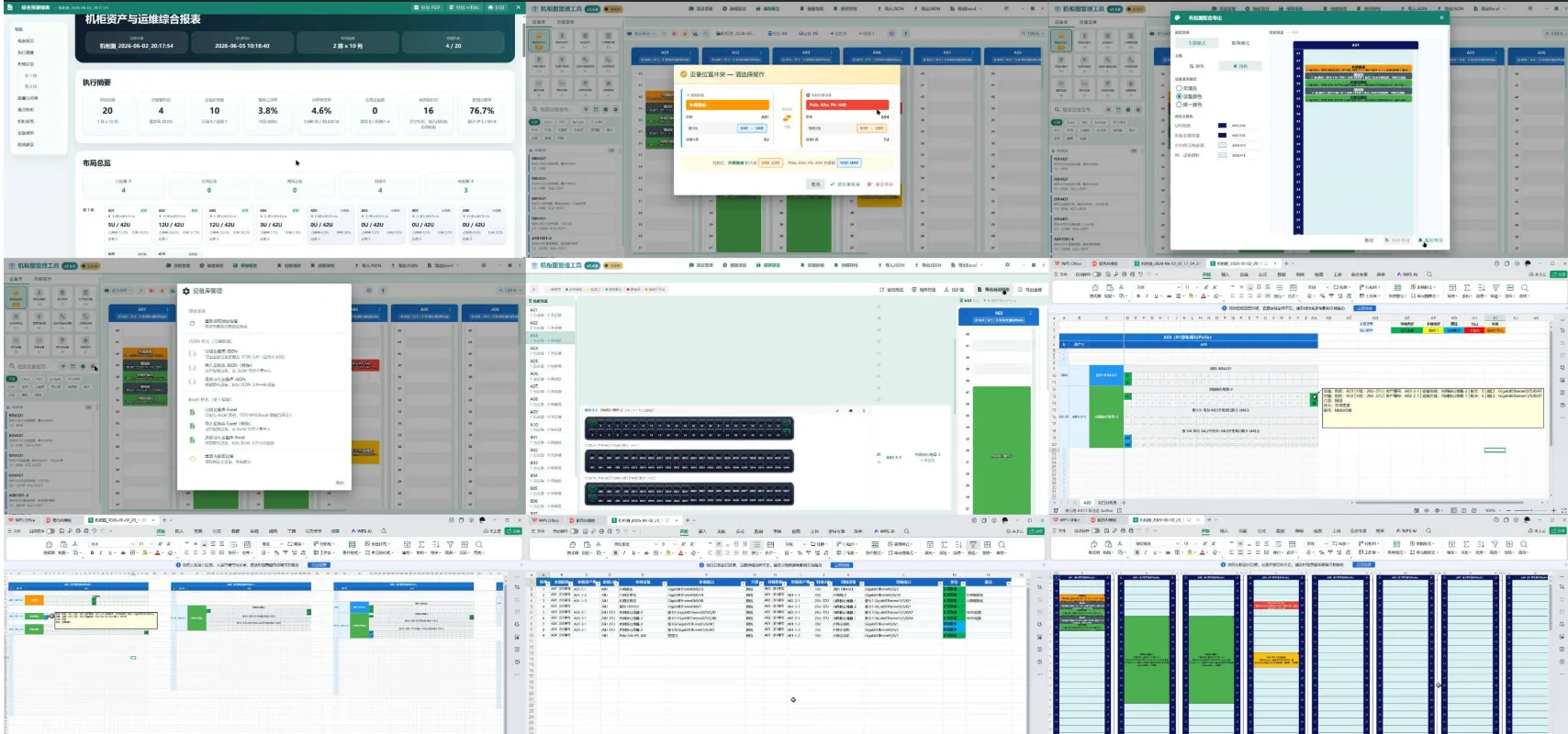Click the green Excel icon beside 导出设备库 Excel

pos(192,412)
